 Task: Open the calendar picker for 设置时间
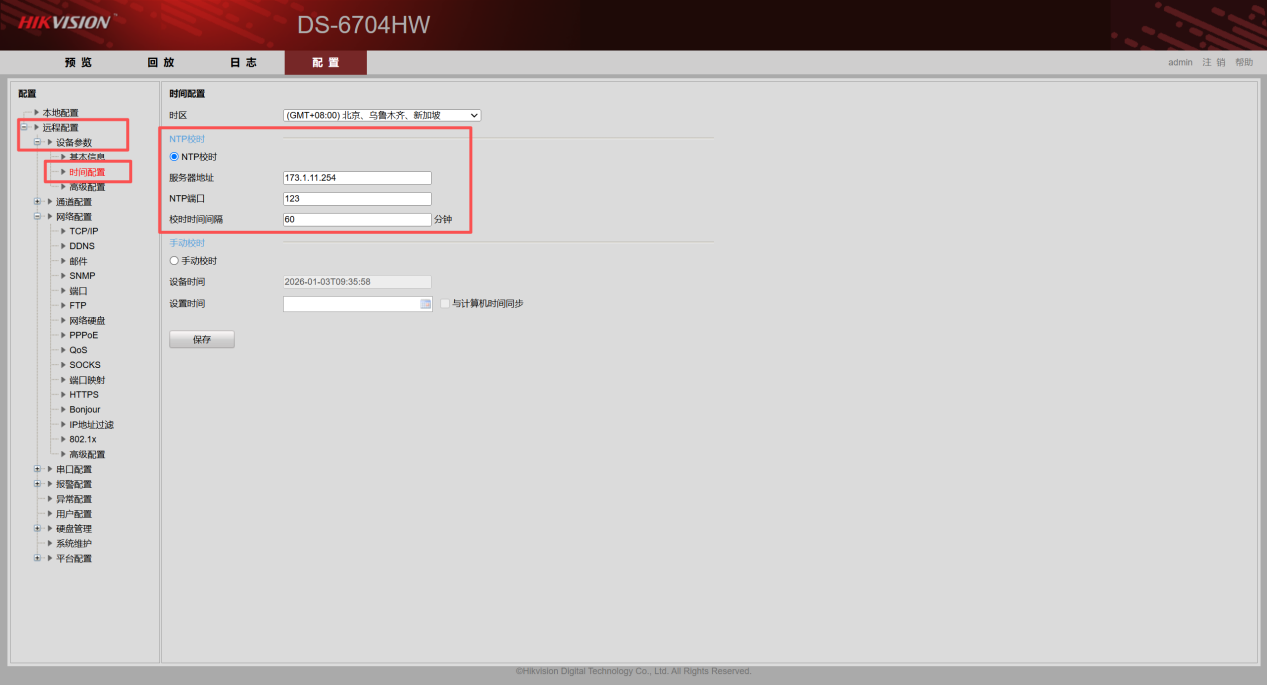click(x=425, y=304)
